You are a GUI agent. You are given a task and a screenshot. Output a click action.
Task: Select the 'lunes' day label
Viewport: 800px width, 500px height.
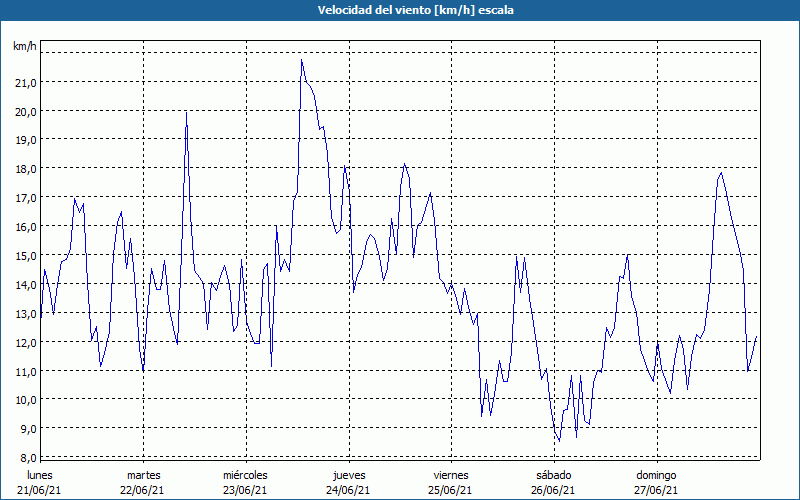pyautogui.click(x=40, y=475)
